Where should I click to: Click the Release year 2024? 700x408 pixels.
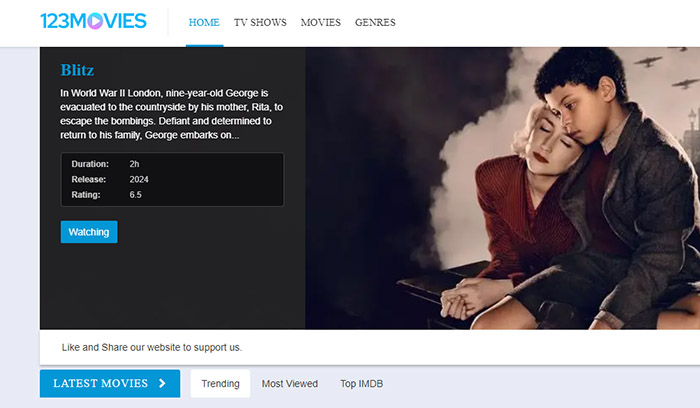coord(138,179)
